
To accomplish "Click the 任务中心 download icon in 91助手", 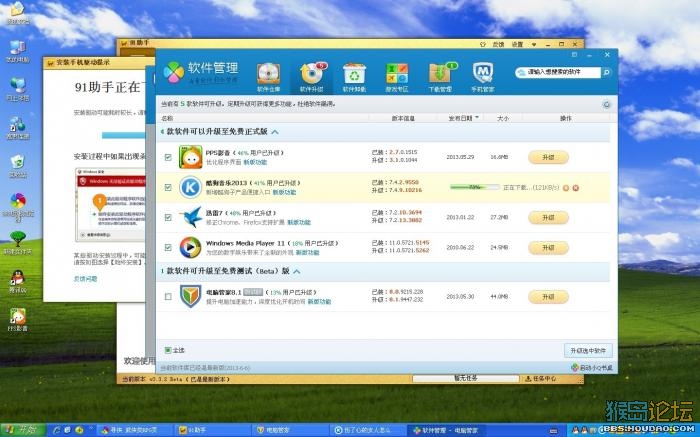I will [x=528, y=379].
